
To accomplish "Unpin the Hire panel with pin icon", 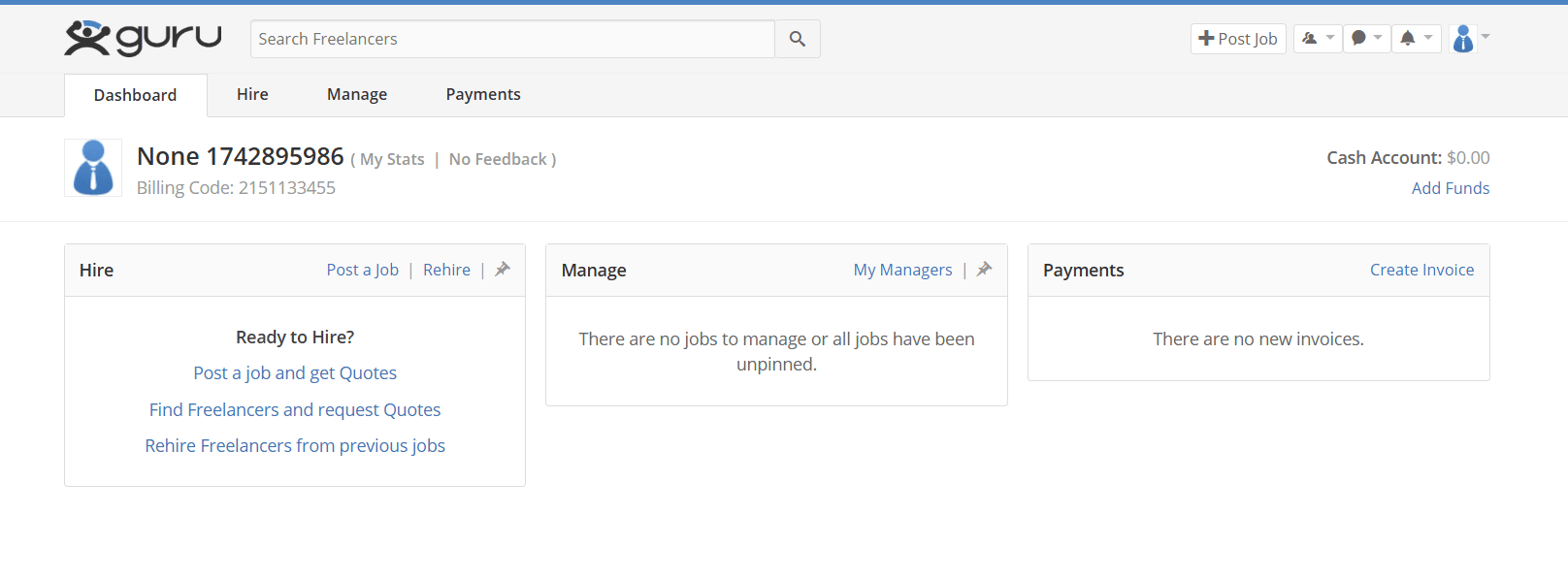I will click(x=503, y=269).
